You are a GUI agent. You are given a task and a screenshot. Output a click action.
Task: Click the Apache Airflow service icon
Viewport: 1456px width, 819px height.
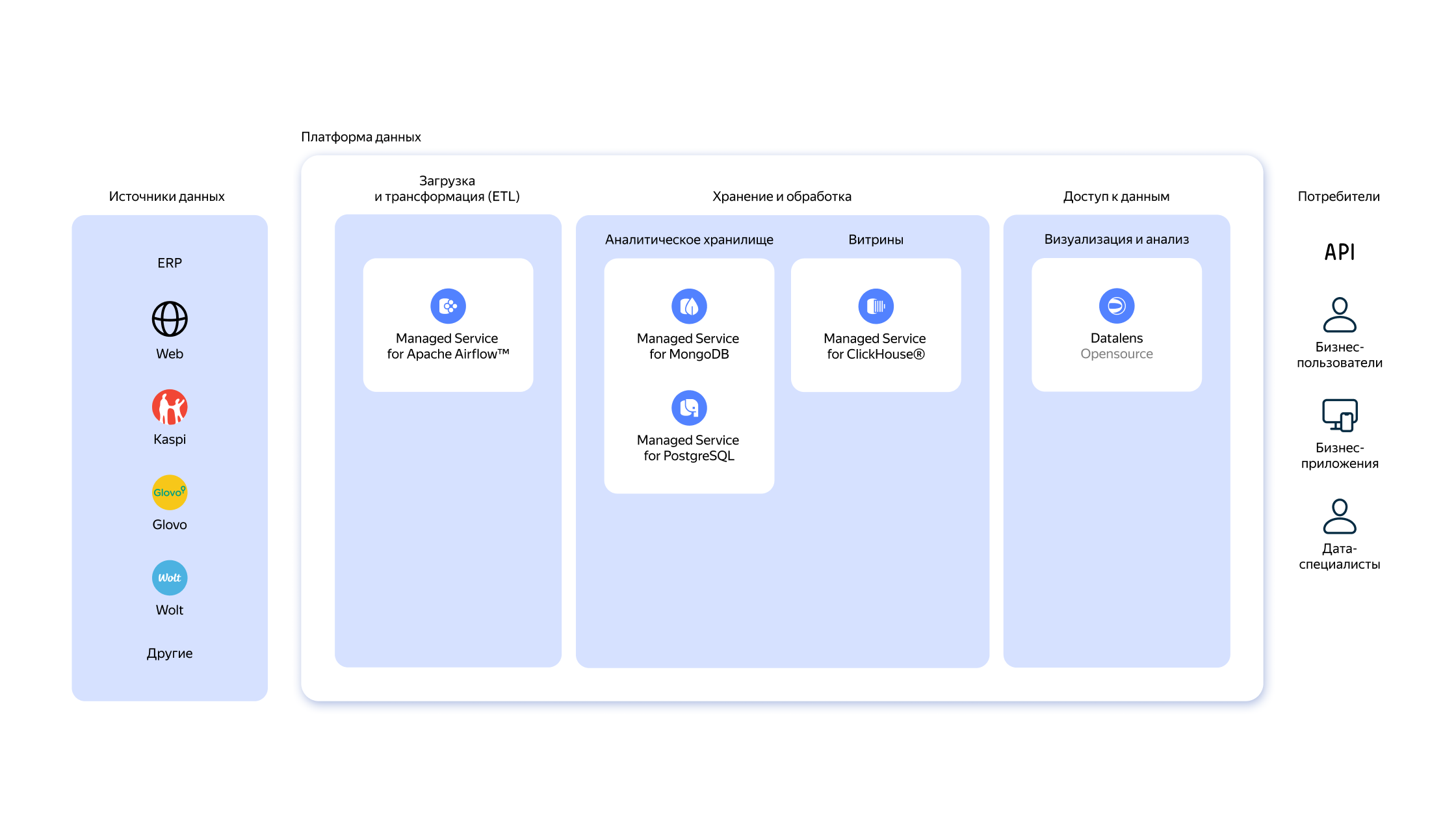[448, 306]
